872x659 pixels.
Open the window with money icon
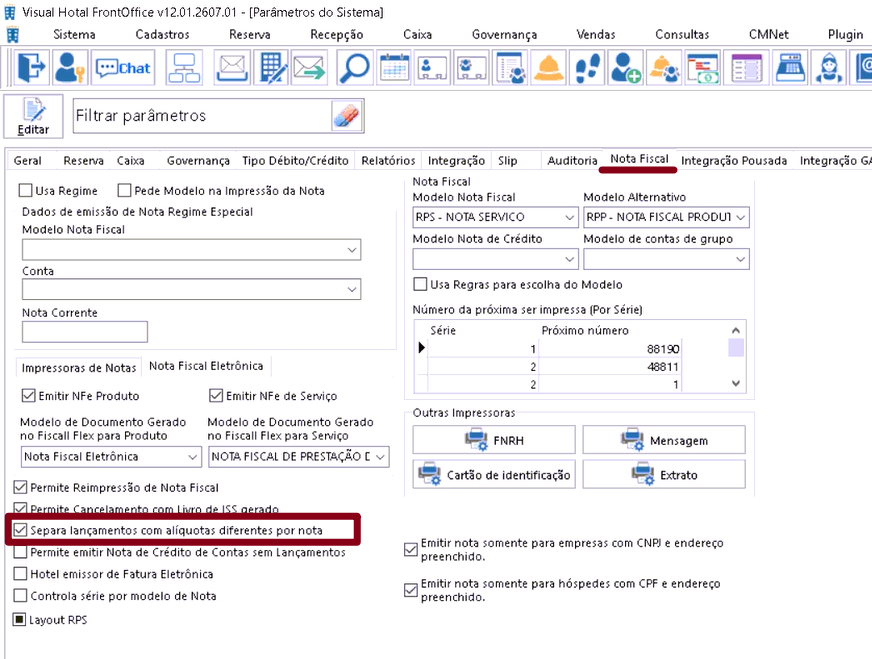[703, 67]
